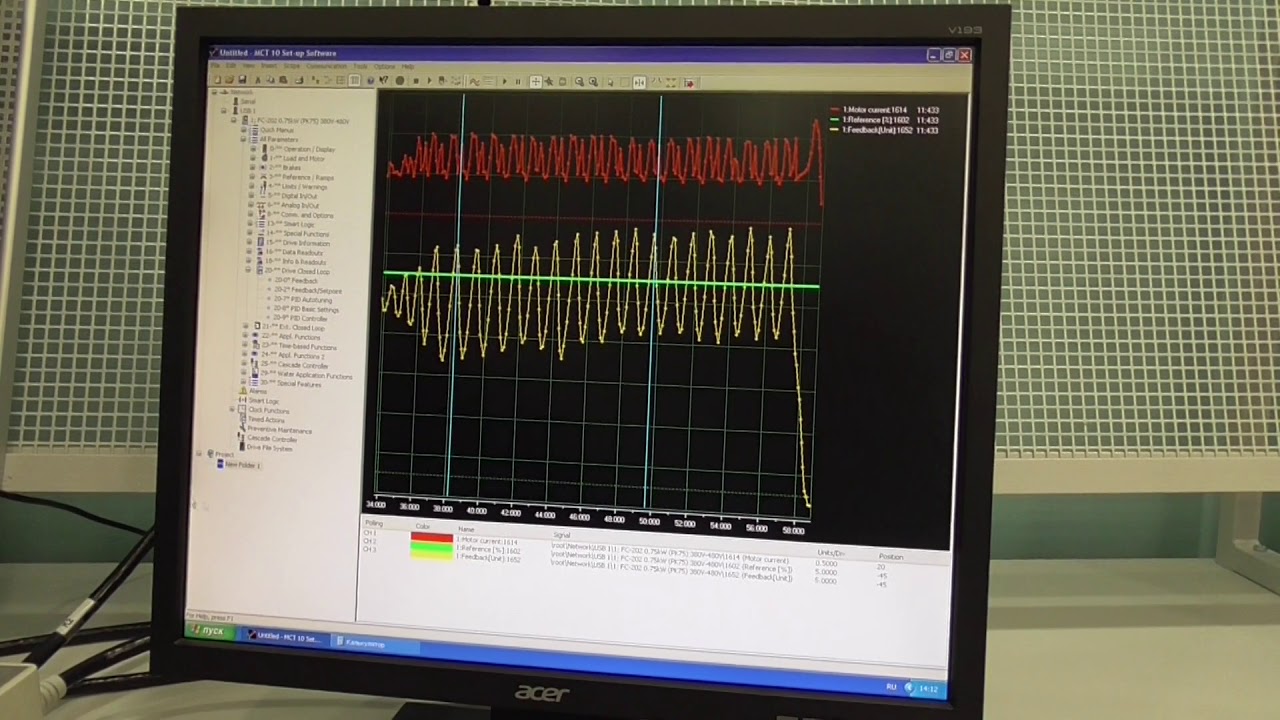Resume scope polling with the play icon
This screenshot has height=720, width=1280.
(x=504, y=81)
